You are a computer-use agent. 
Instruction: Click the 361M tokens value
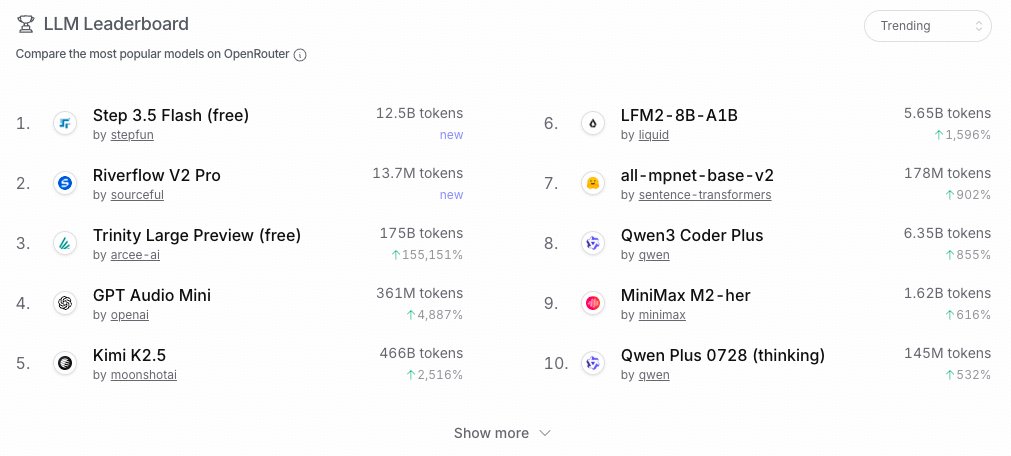point(420,293)
